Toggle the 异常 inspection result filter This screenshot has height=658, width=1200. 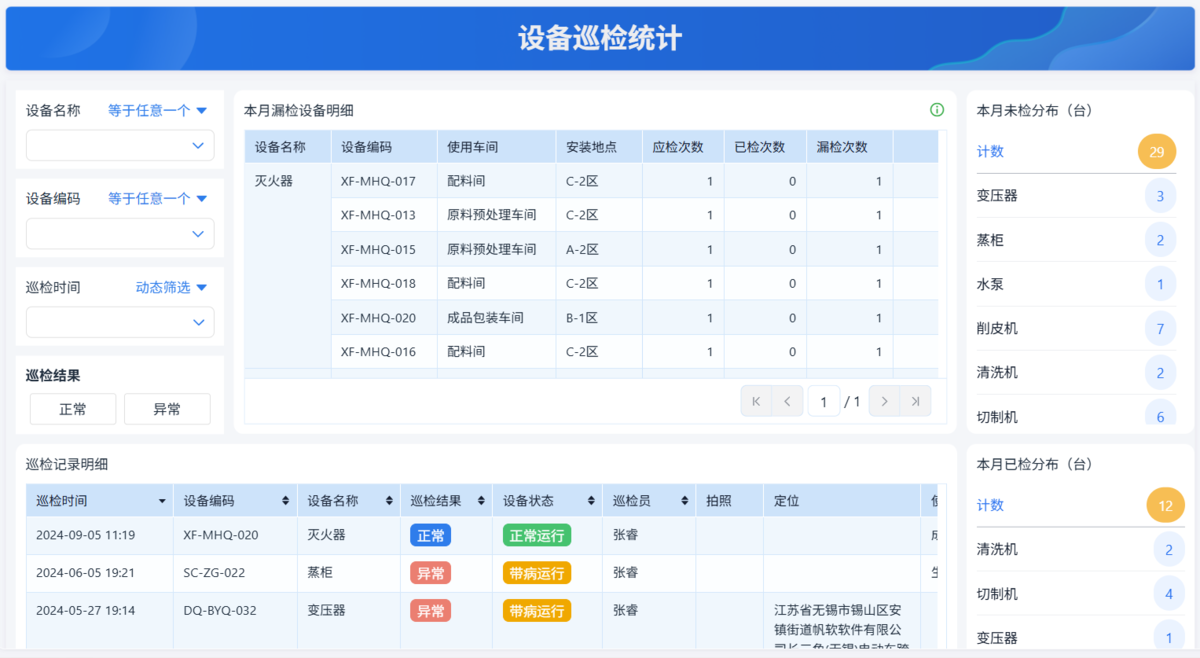[167, 409]
